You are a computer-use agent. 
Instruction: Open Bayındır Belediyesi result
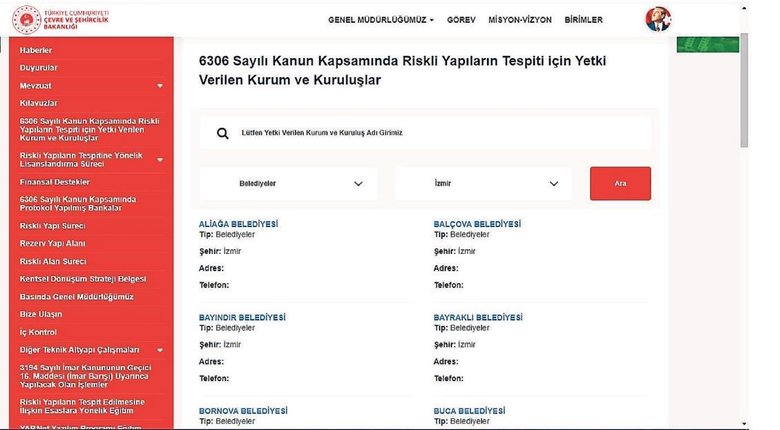(242, 318)
